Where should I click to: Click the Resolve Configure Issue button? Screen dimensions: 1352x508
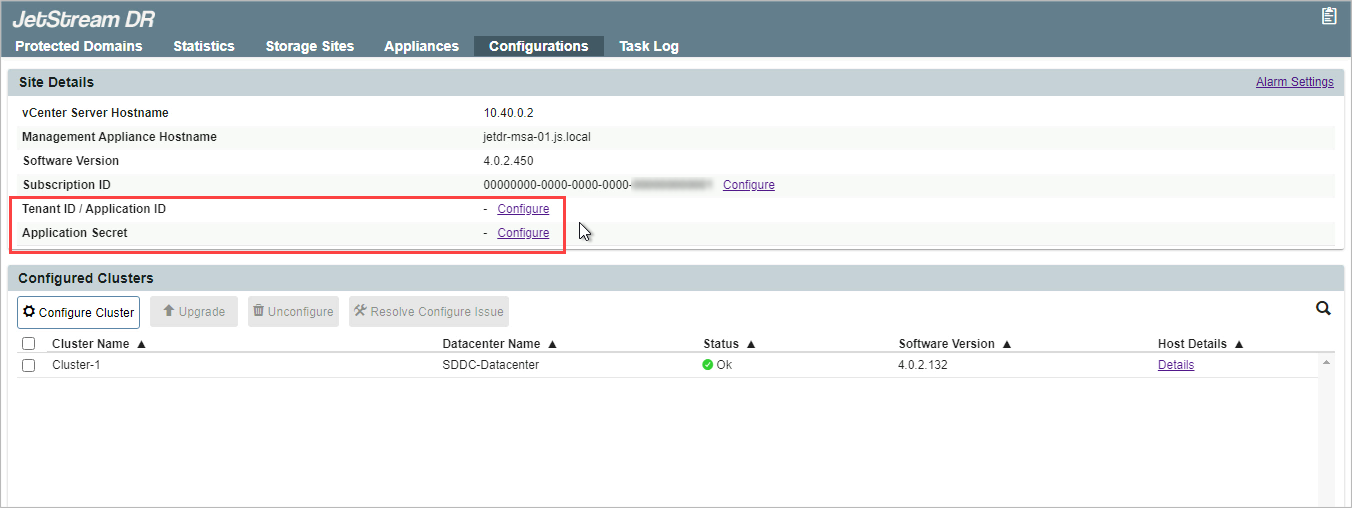(x=428, y=312)
